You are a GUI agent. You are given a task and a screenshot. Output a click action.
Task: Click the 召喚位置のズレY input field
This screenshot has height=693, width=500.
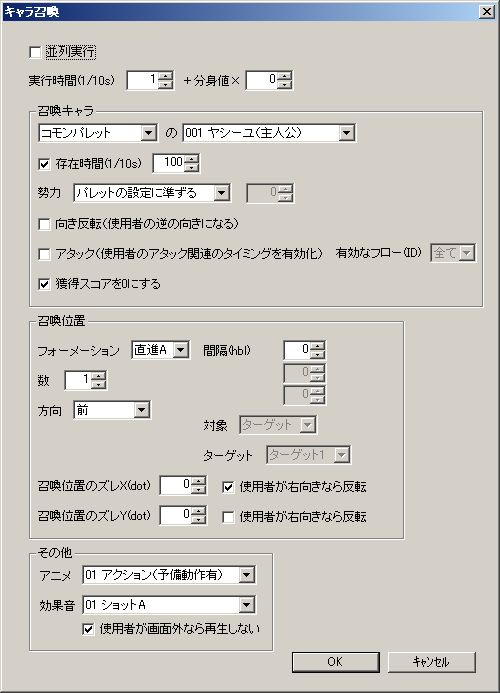(176, 515)
